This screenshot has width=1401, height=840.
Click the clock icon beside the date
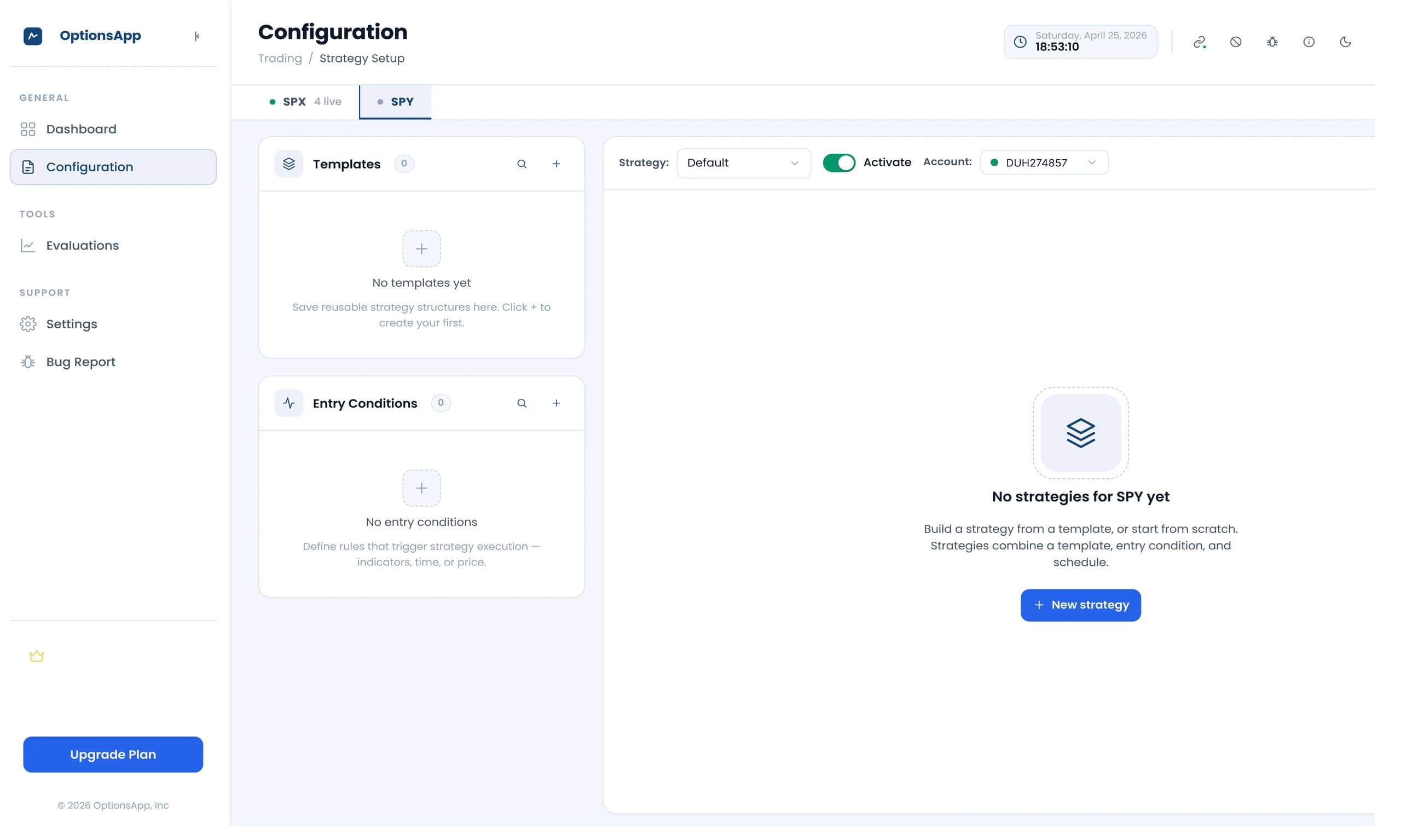click(x=1020, y=42)
